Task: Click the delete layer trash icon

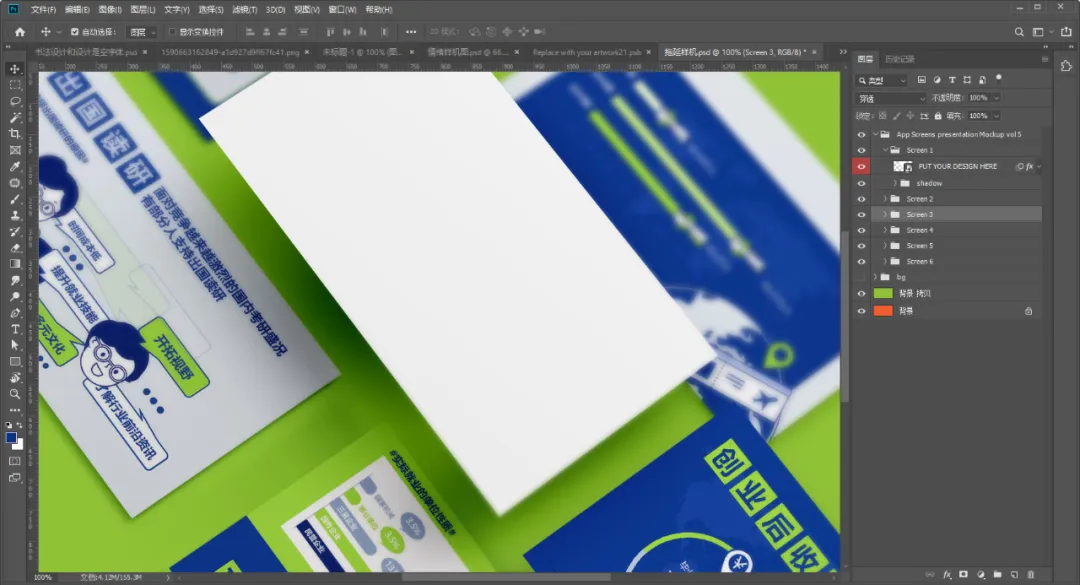Action: [x=1031, y=574]
